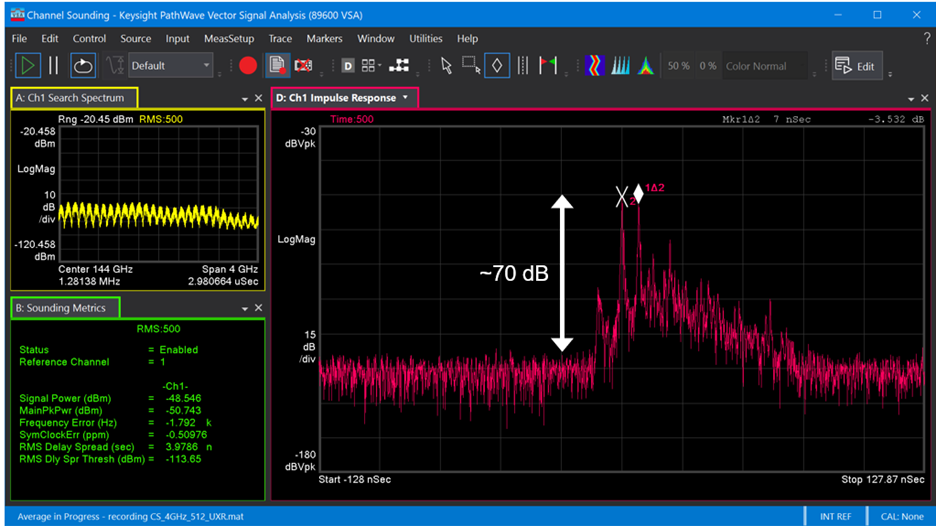Click the marker 2 diamond on trace
This screenshot has height=526, width=936.
tap(638, 193)
